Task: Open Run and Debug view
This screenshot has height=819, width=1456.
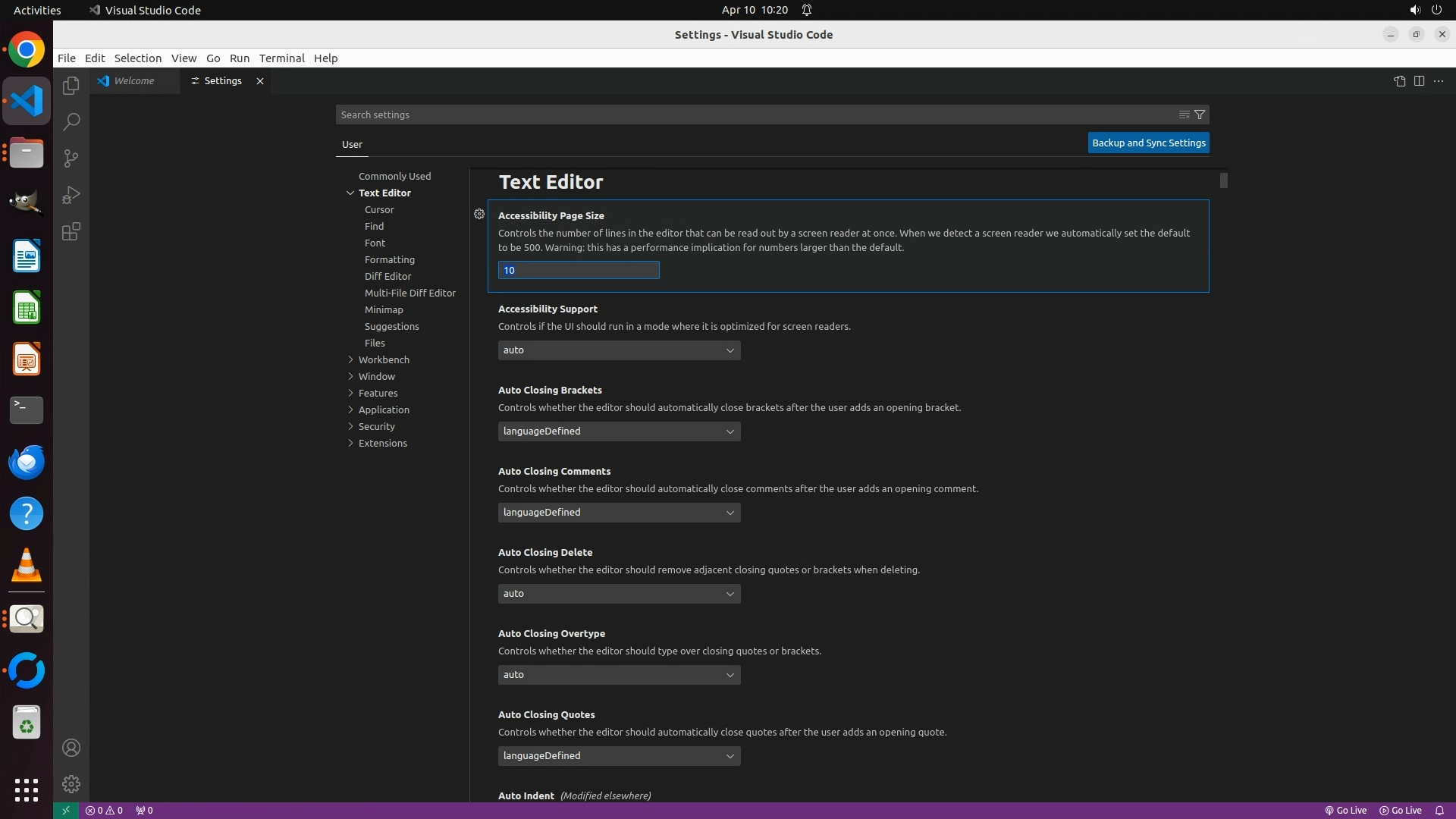Action: [71, 195]
